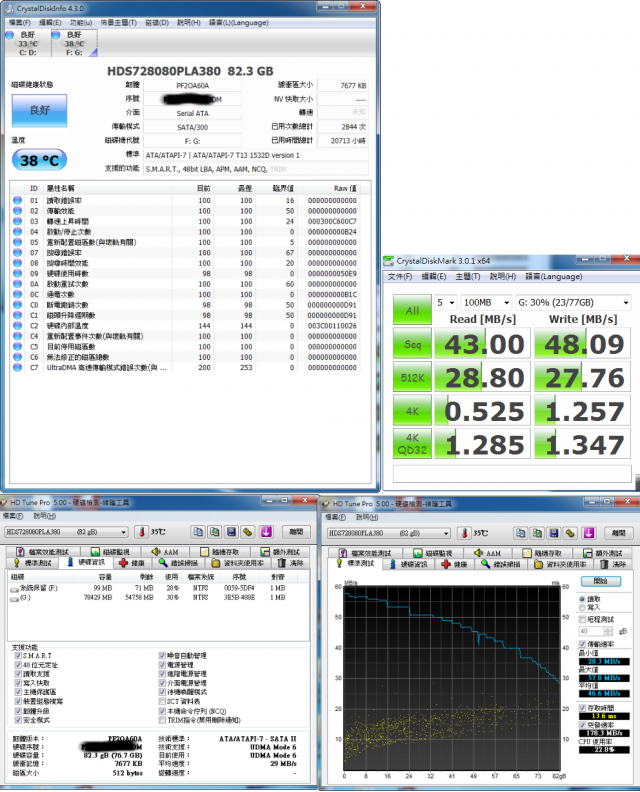640x792 pixels.
Task: Run the All benchmark in CrystalDiskMark
Action: 412,310
